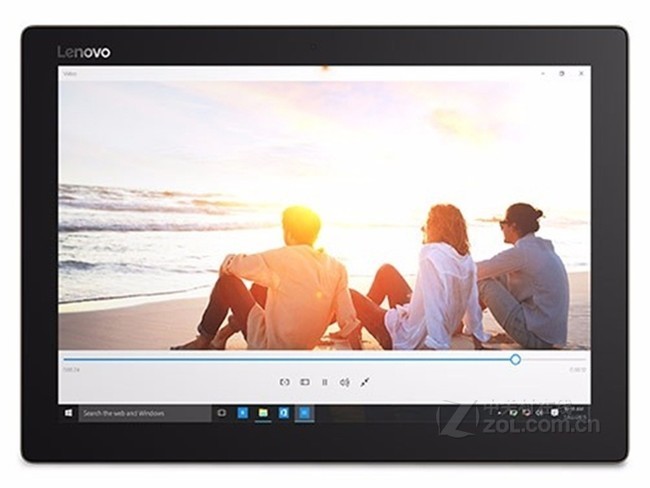Click the volume speaker icon
This screenshot has height=488, width=650.
(x=344, y=382)
